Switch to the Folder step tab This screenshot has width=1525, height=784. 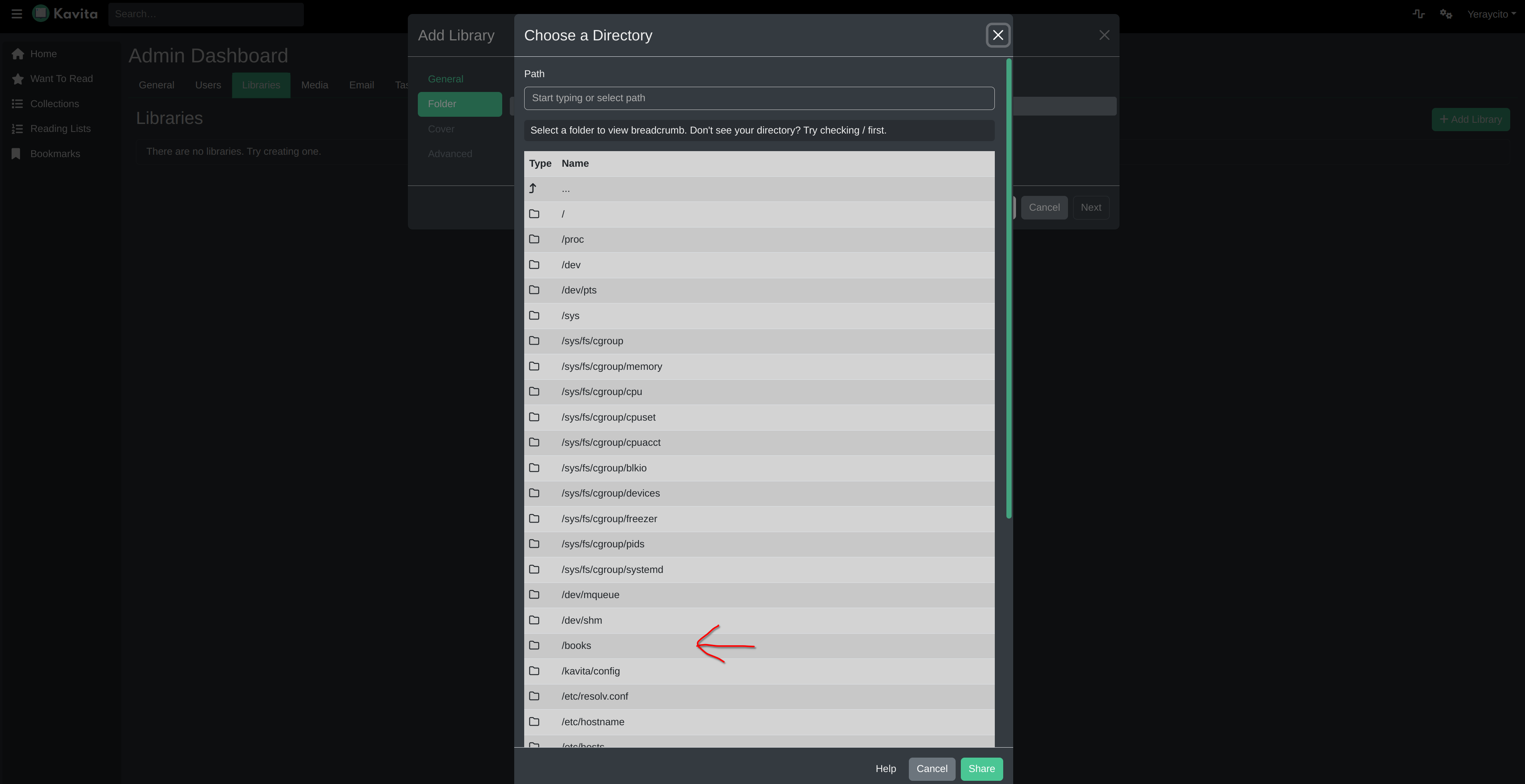click(x=459, y=104)
